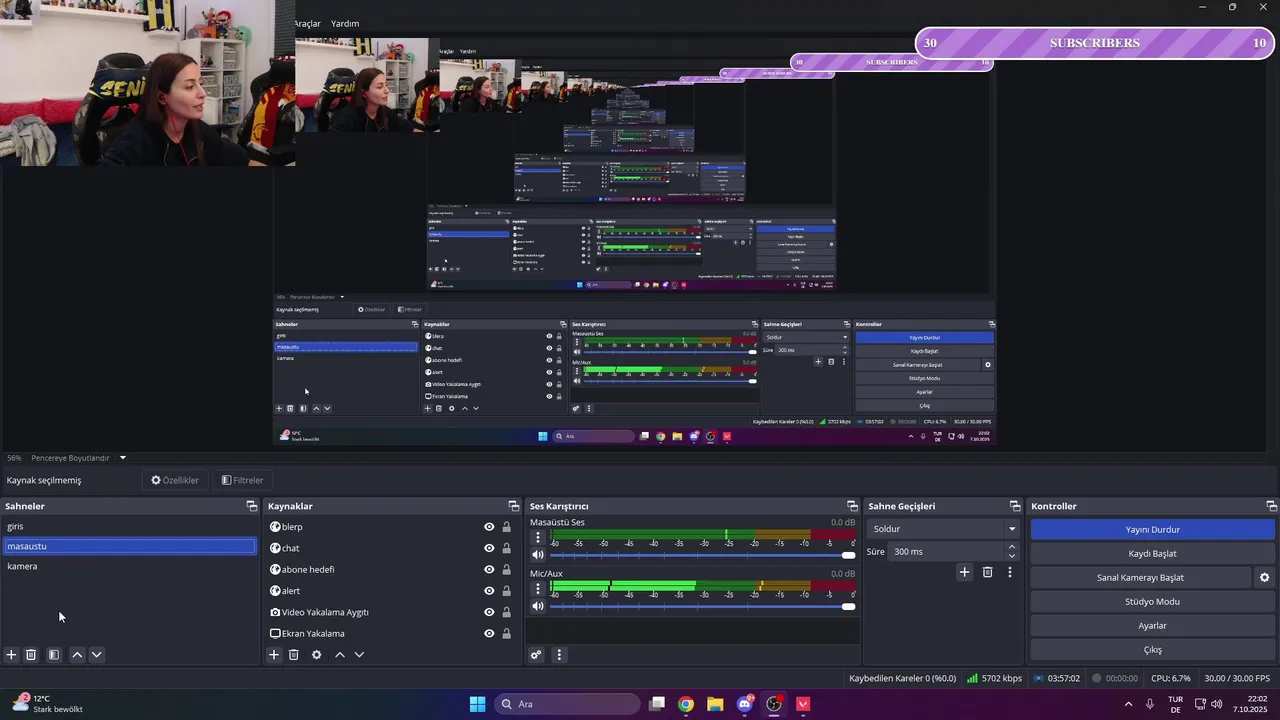1280x720 pixels.
Task: Open transition properties three-dot icon
Action: [1010, 572]
